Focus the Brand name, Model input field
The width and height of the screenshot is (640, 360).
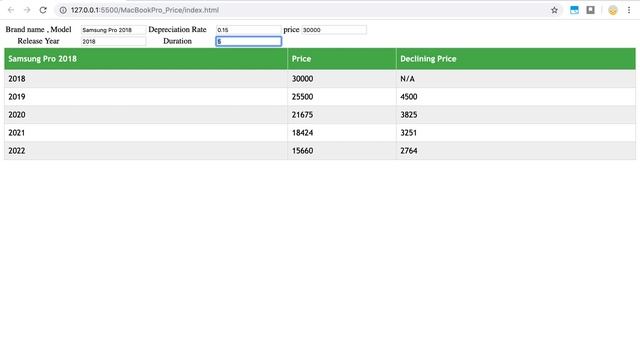coord(113,30)
